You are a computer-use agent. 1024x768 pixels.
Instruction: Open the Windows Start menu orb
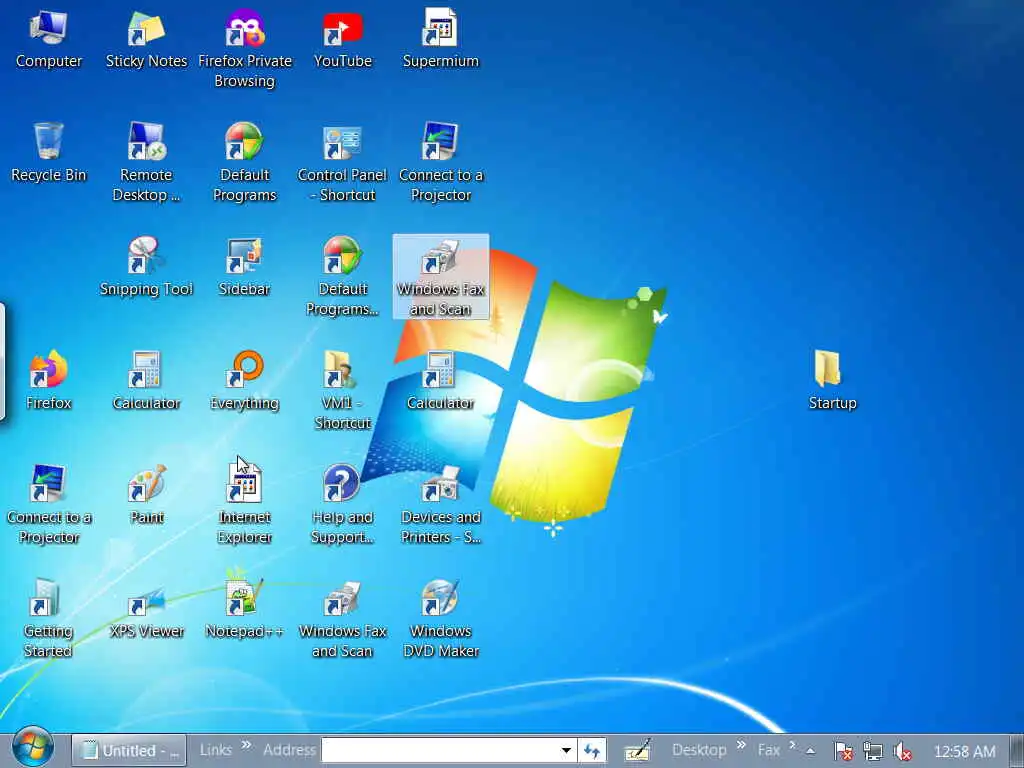[32, 748]
